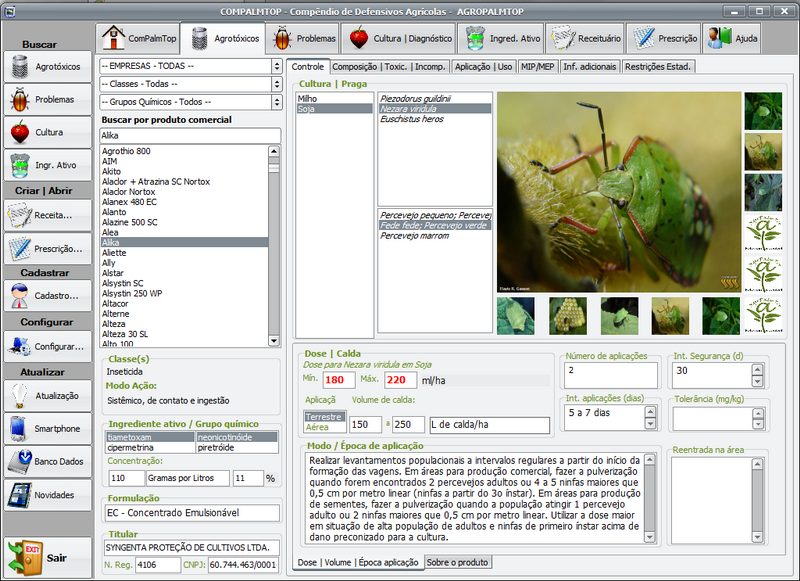Click the Int. Segurança down arrow
This screenshot has height=581, width=800.
click(757, 381)
